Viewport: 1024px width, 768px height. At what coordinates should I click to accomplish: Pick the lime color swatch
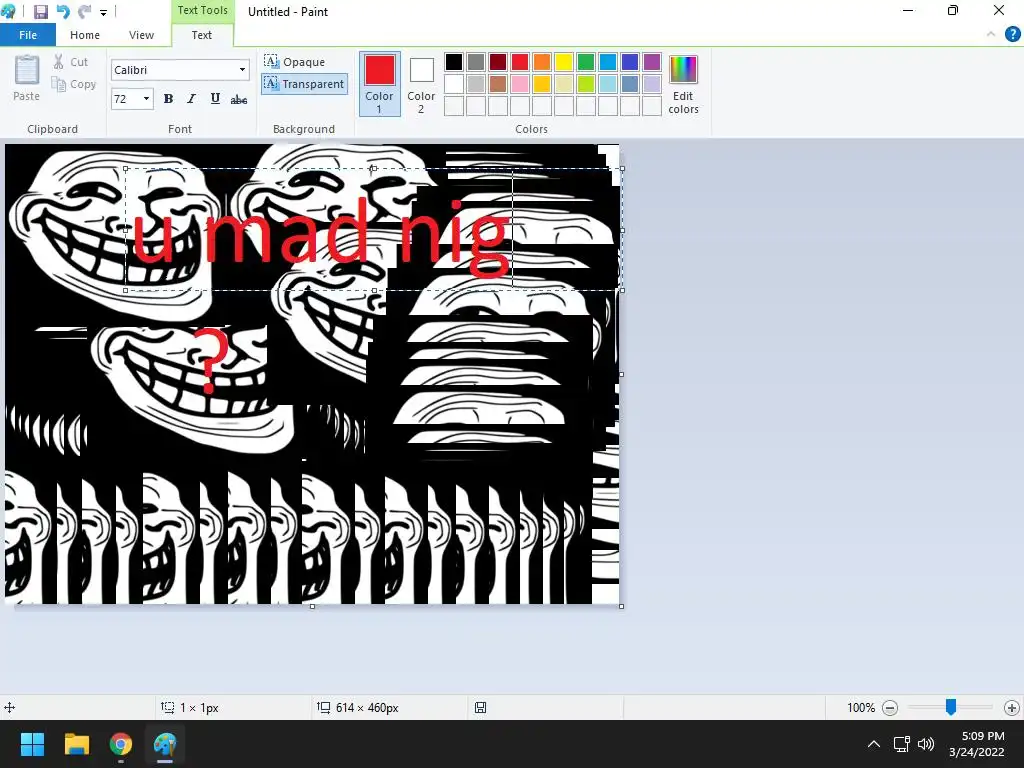pos(586,84)
